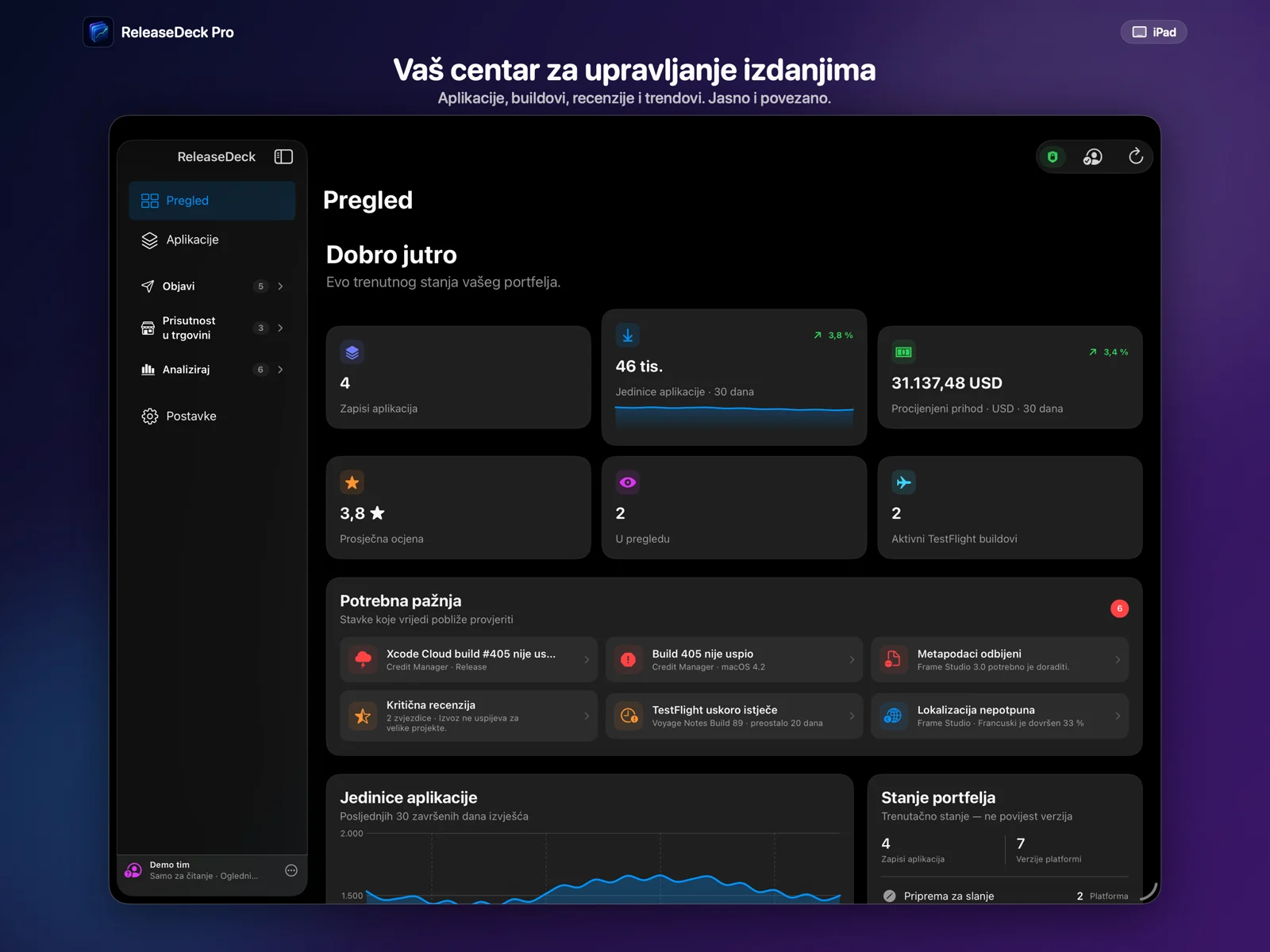Click the sparkline in the 46 tis. card

coord(734,417)
